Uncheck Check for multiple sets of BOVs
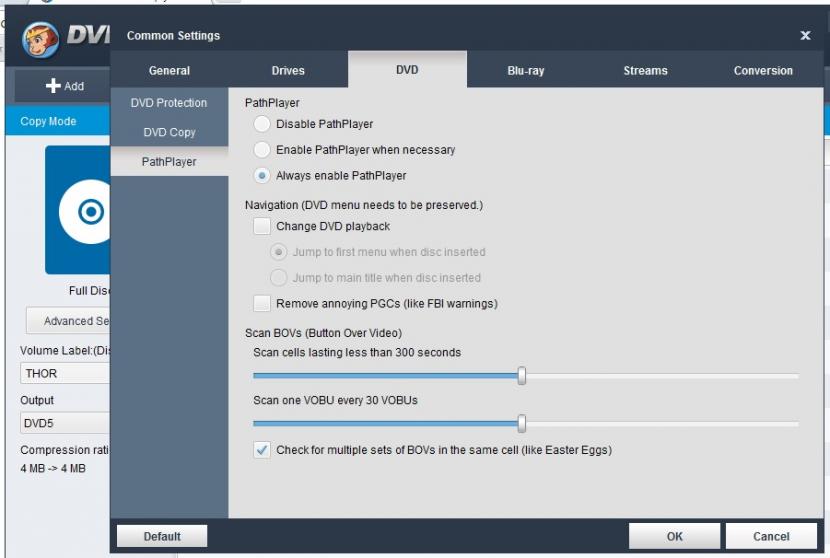The height and width of the screenshot is (558, 830). [261, 450]
